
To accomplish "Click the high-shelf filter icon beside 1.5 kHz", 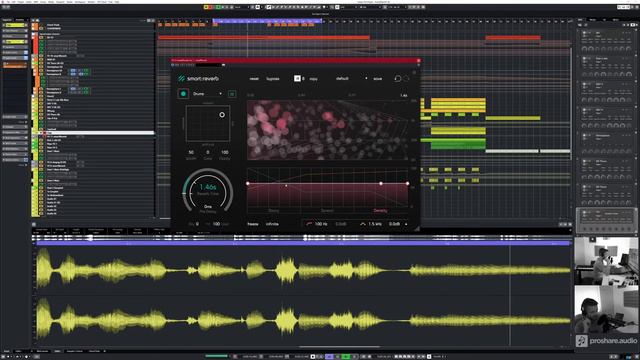I will (362, 224).
